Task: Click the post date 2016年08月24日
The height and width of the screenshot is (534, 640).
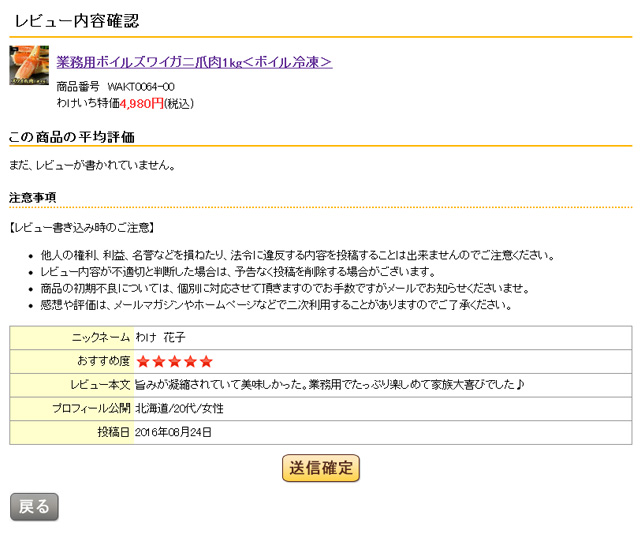Action: [173, 432]
